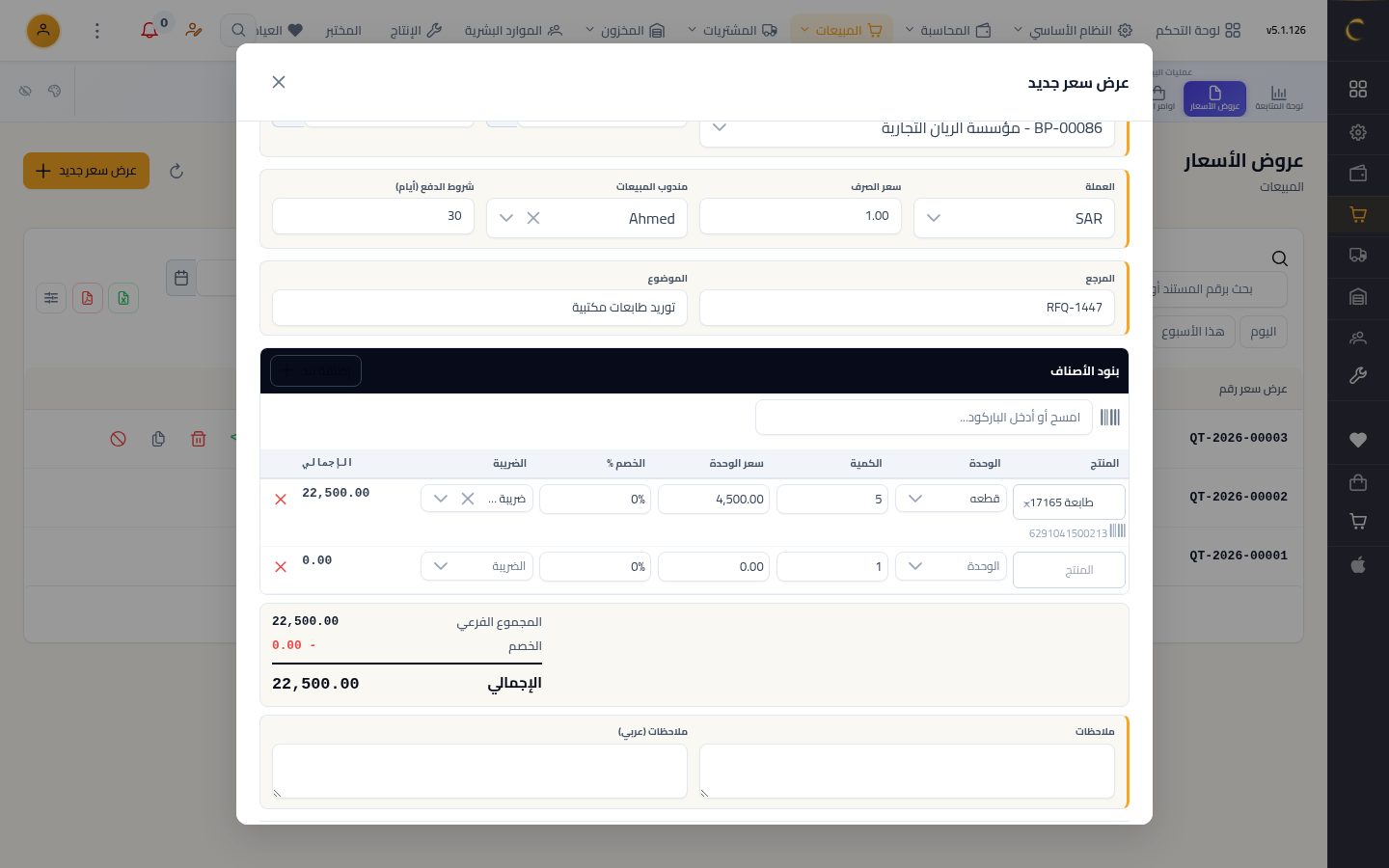Open the user profile avatar
Image resolution: width=1389 pixels, height=868 pixels.
point(42,31)
